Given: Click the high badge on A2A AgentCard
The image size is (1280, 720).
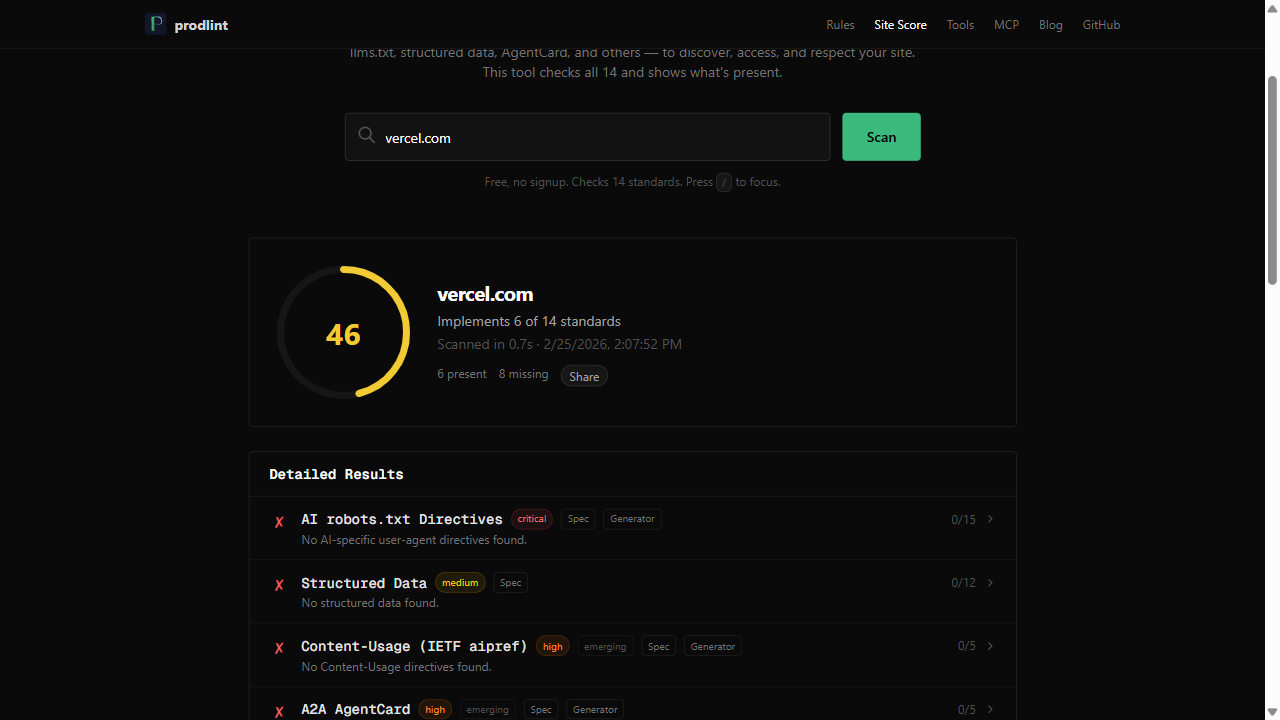Looking at the screenshot, I should 435,710.
